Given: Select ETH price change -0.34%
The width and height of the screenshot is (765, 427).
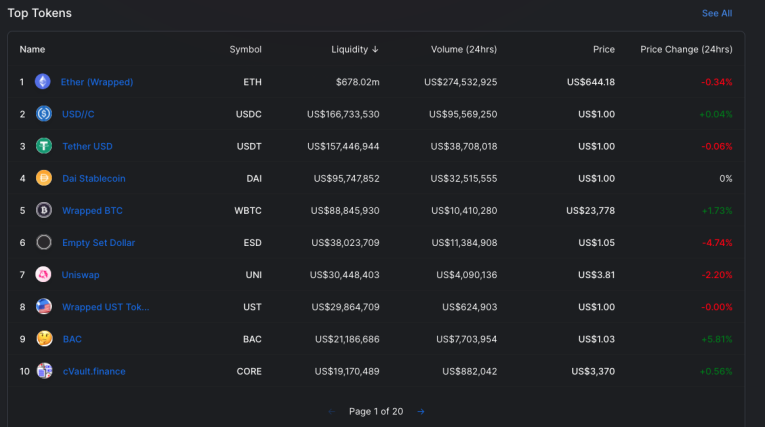Looking at the screenshot, I should click(x=717, y=82).
